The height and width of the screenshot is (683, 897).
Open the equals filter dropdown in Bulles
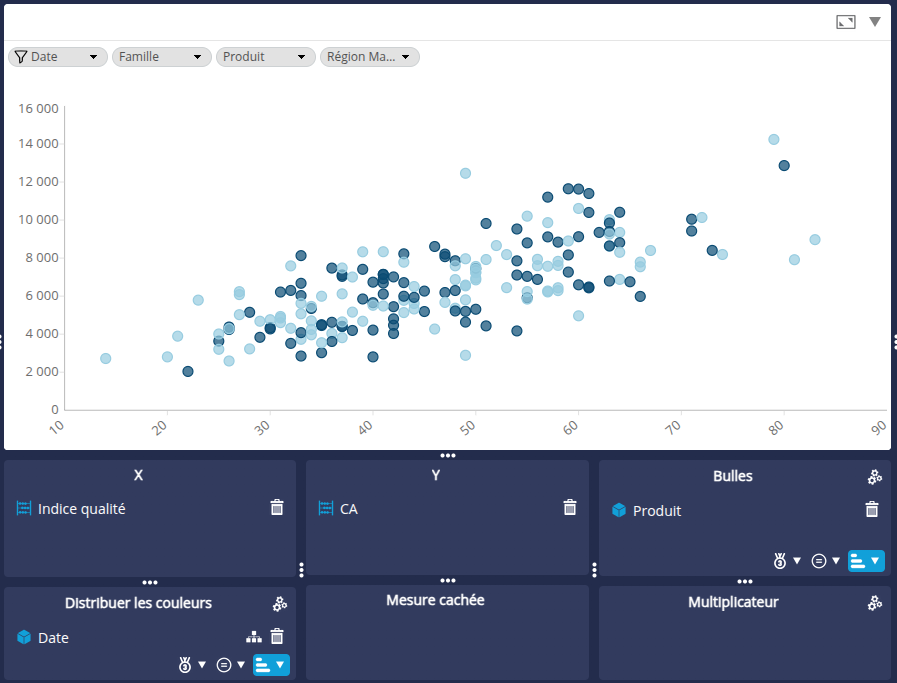(825, 561)
